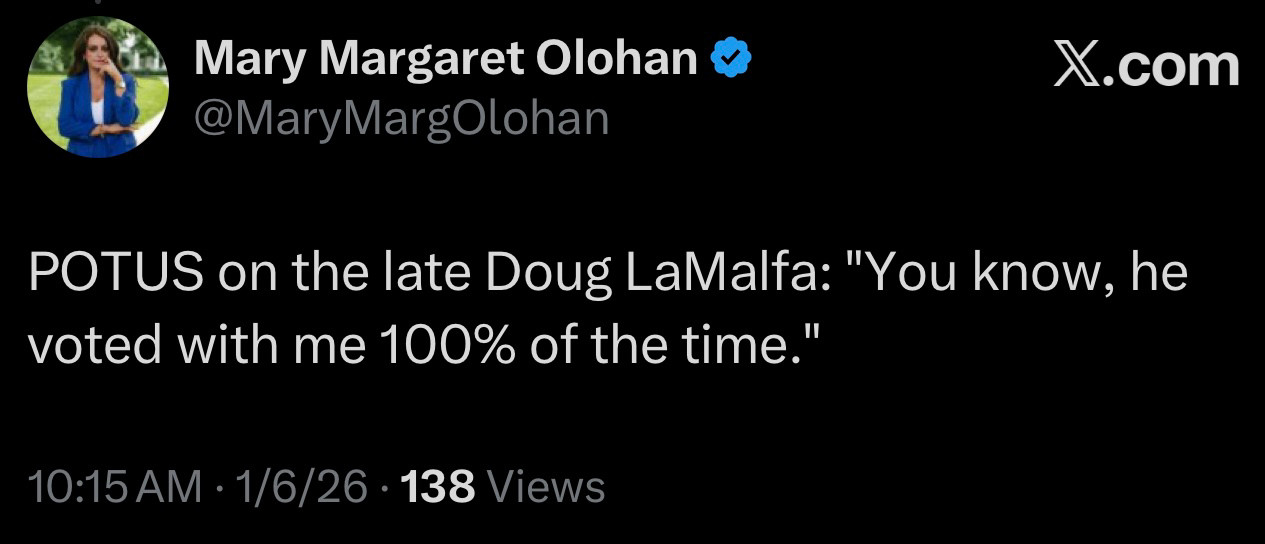1265x544 pixels.
Task: Click the first name "Mary" in the display name
Action: (x=252, y=60)
